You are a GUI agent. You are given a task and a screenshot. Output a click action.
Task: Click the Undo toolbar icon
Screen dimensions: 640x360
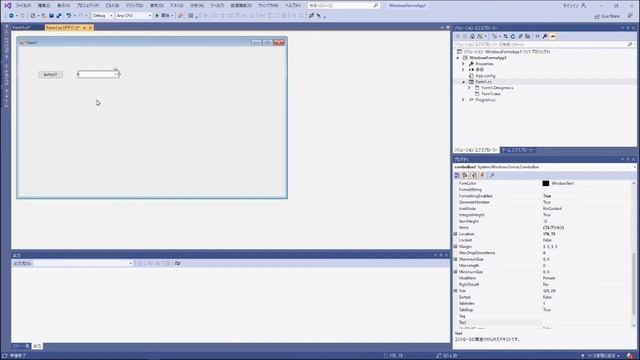point(69,16)
